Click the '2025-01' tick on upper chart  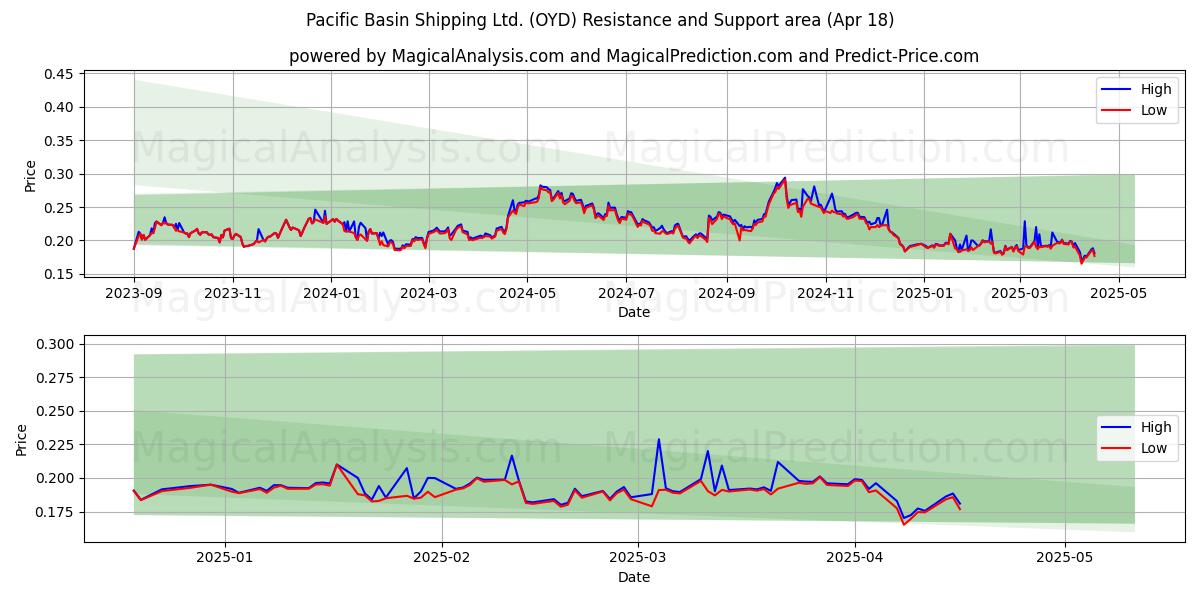coord(924,294)
